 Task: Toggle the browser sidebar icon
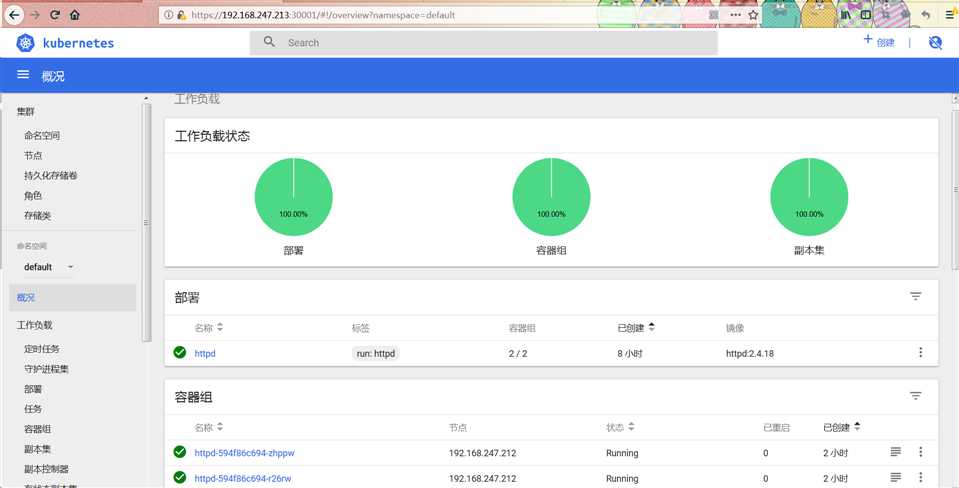point(866,15)
